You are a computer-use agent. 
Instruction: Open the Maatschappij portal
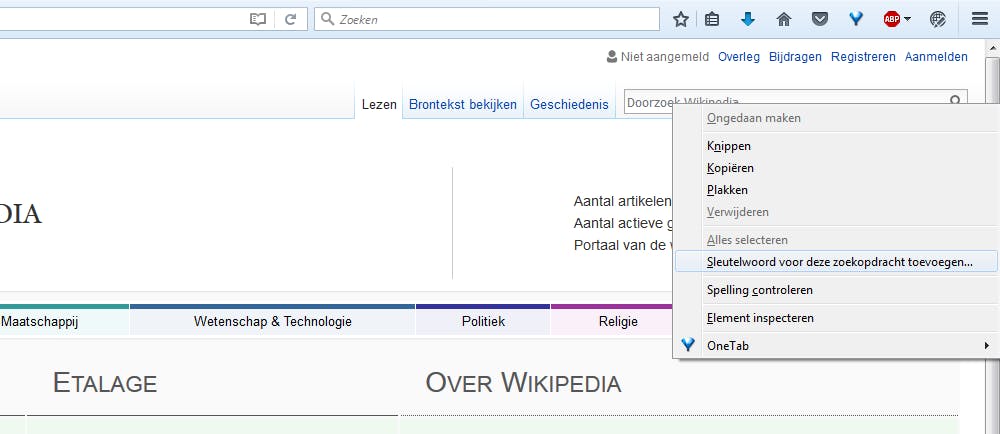[40, 322]
